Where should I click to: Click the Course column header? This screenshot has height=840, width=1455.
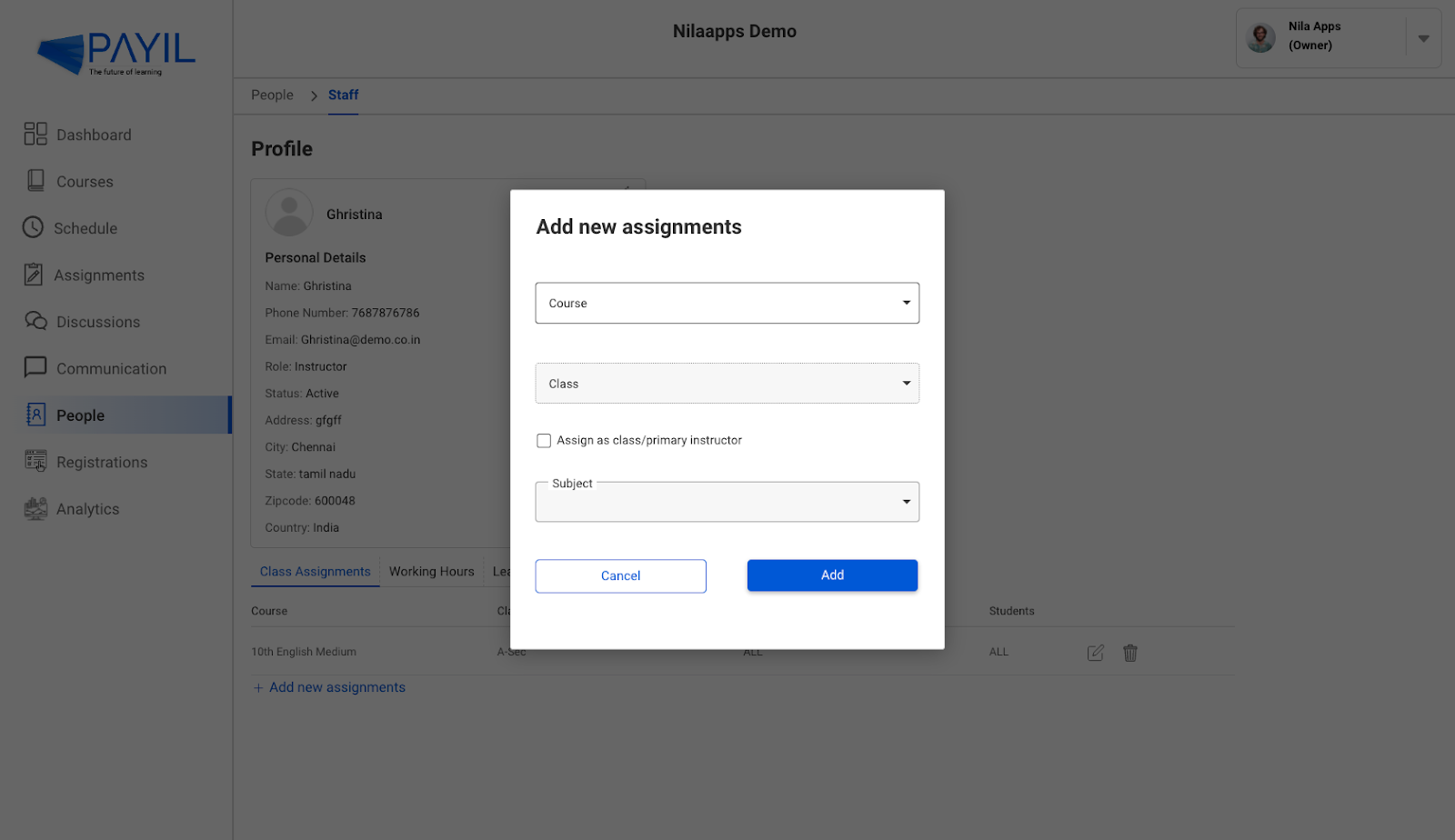(269, 611)
